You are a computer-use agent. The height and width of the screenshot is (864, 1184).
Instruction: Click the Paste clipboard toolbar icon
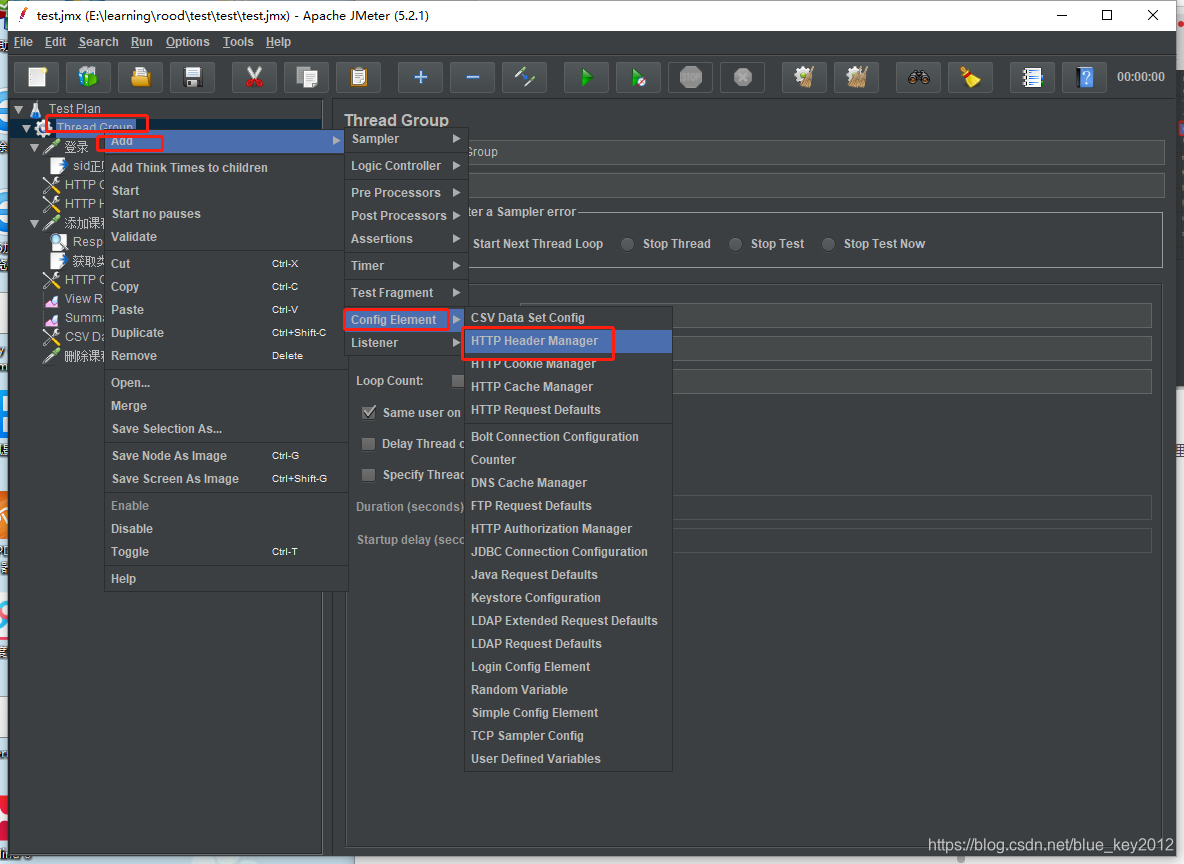click(x=359, y=77)
